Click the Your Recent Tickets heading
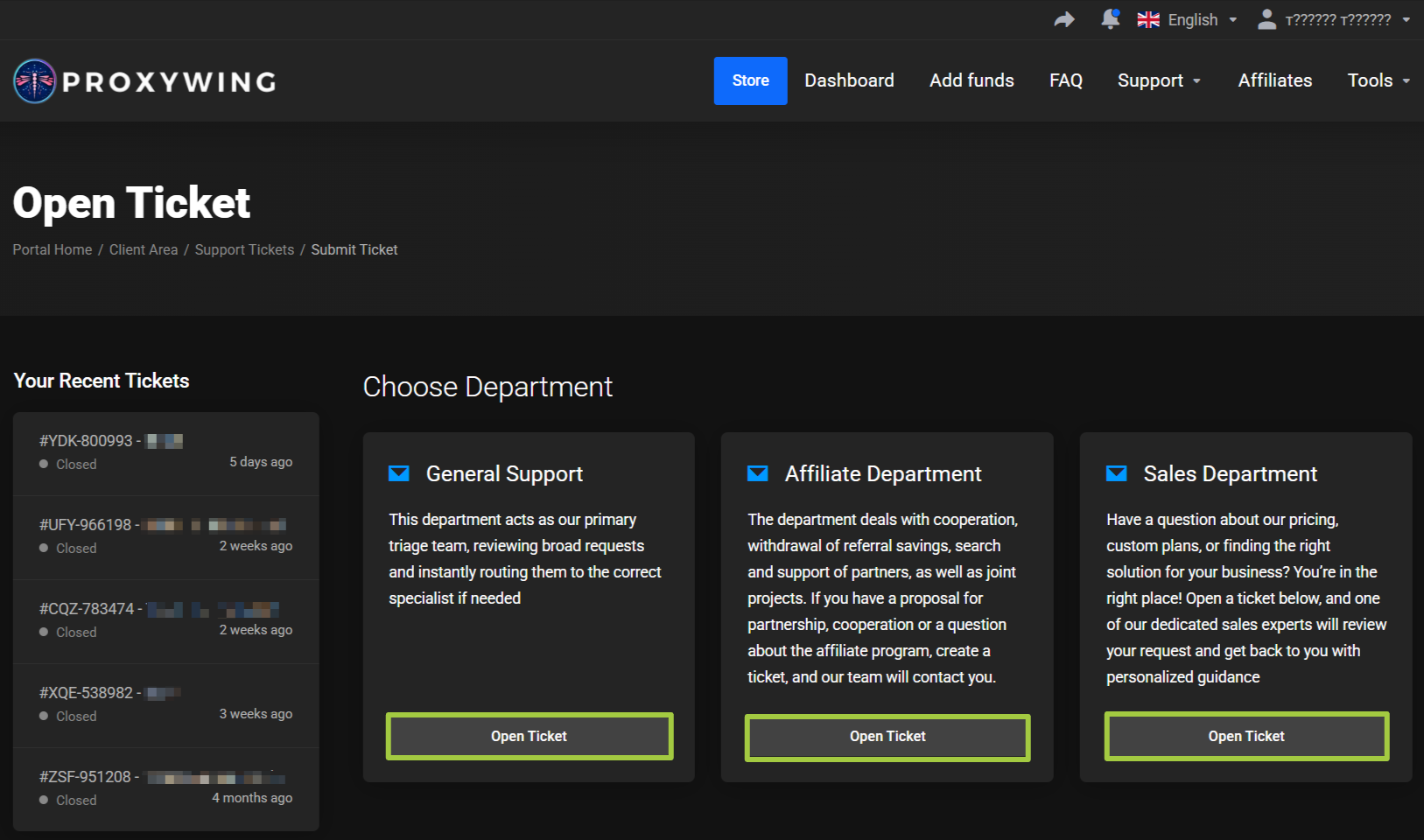This screenshot has height=840, width=1424. [x=102, y=381]
